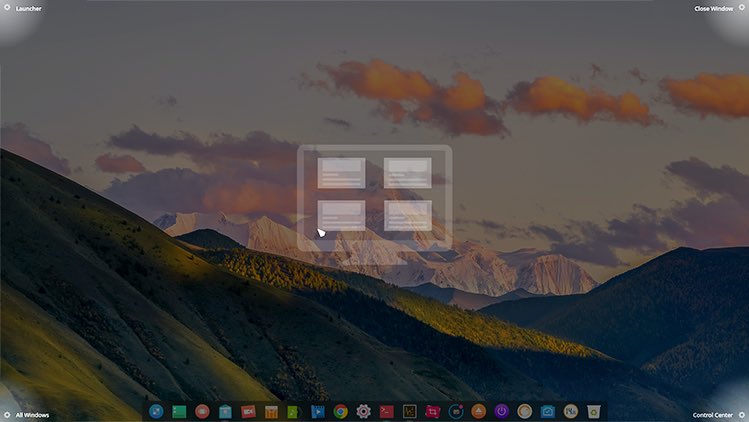Launch the red Terminal icon in dock

(387, 411)
